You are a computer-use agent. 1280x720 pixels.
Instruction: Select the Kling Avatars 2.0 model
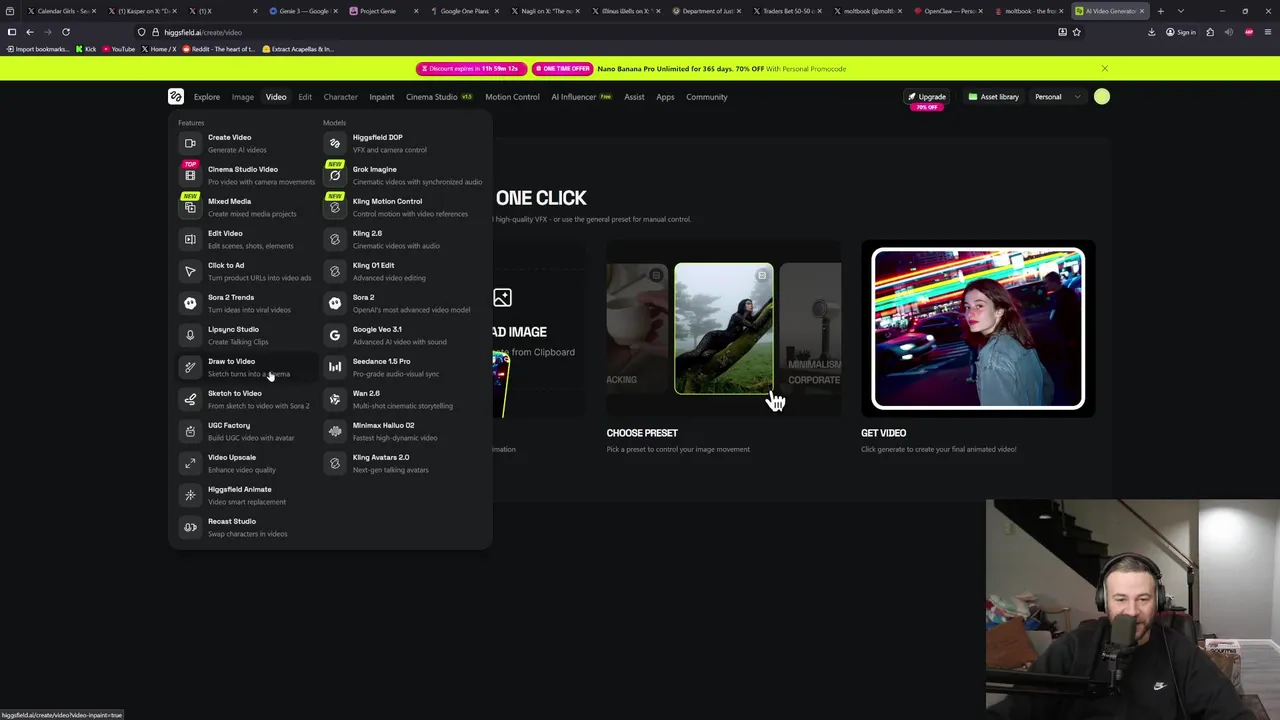403,463
